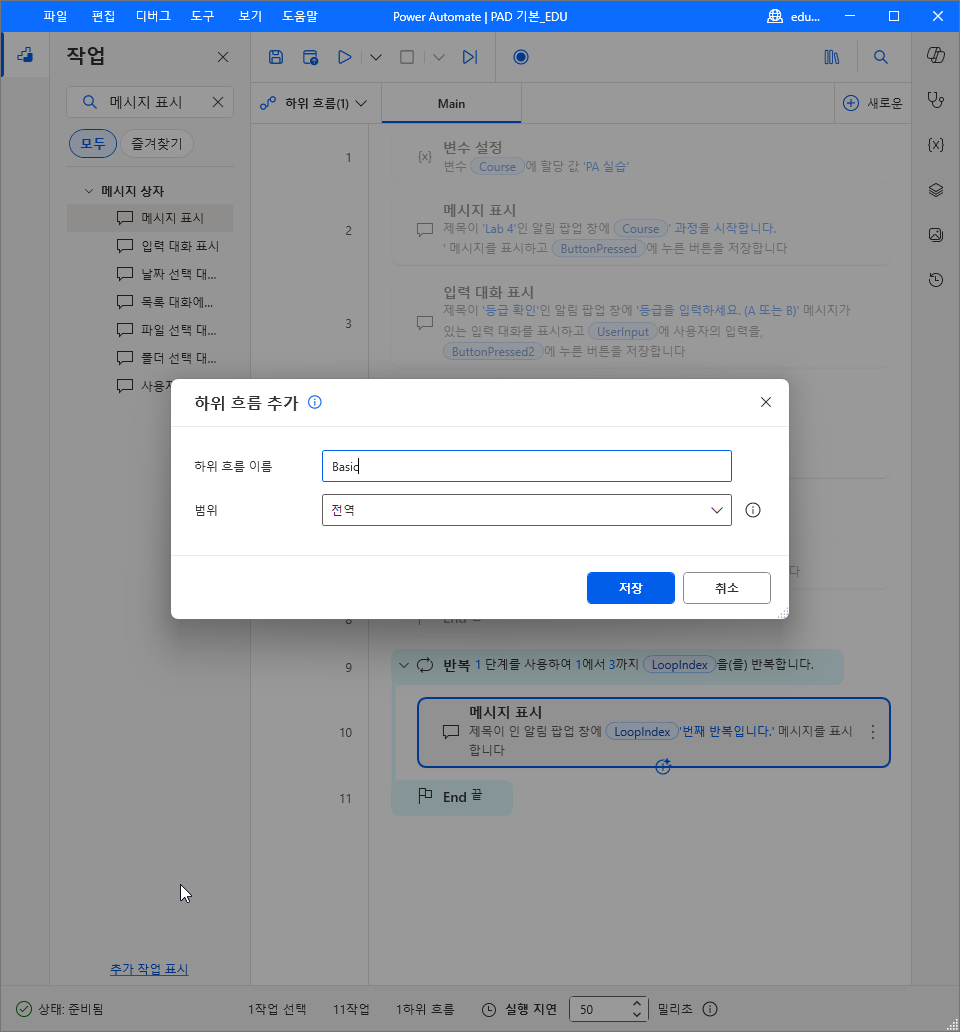Open the flow checker stethoscope icon
The height and width of the screenshot is (1032, 960).
tap(936, 100)
